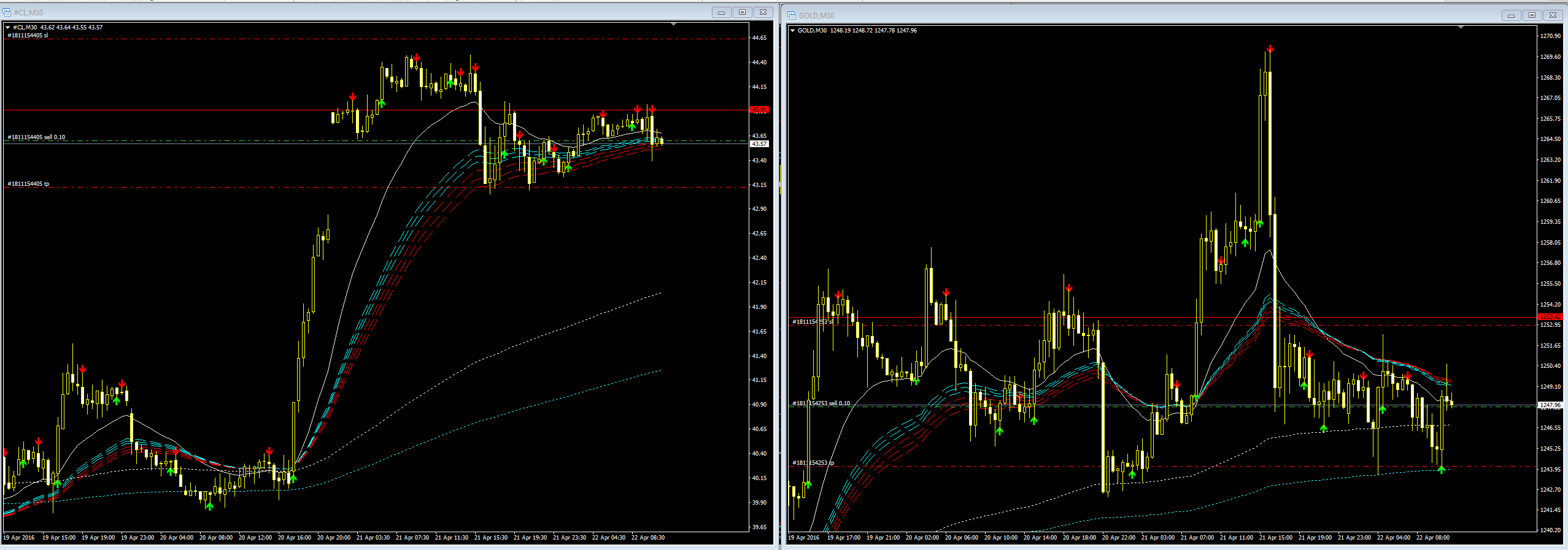
Task: Close the GOLD,M30 chart window
Action: pos(1553,15)
